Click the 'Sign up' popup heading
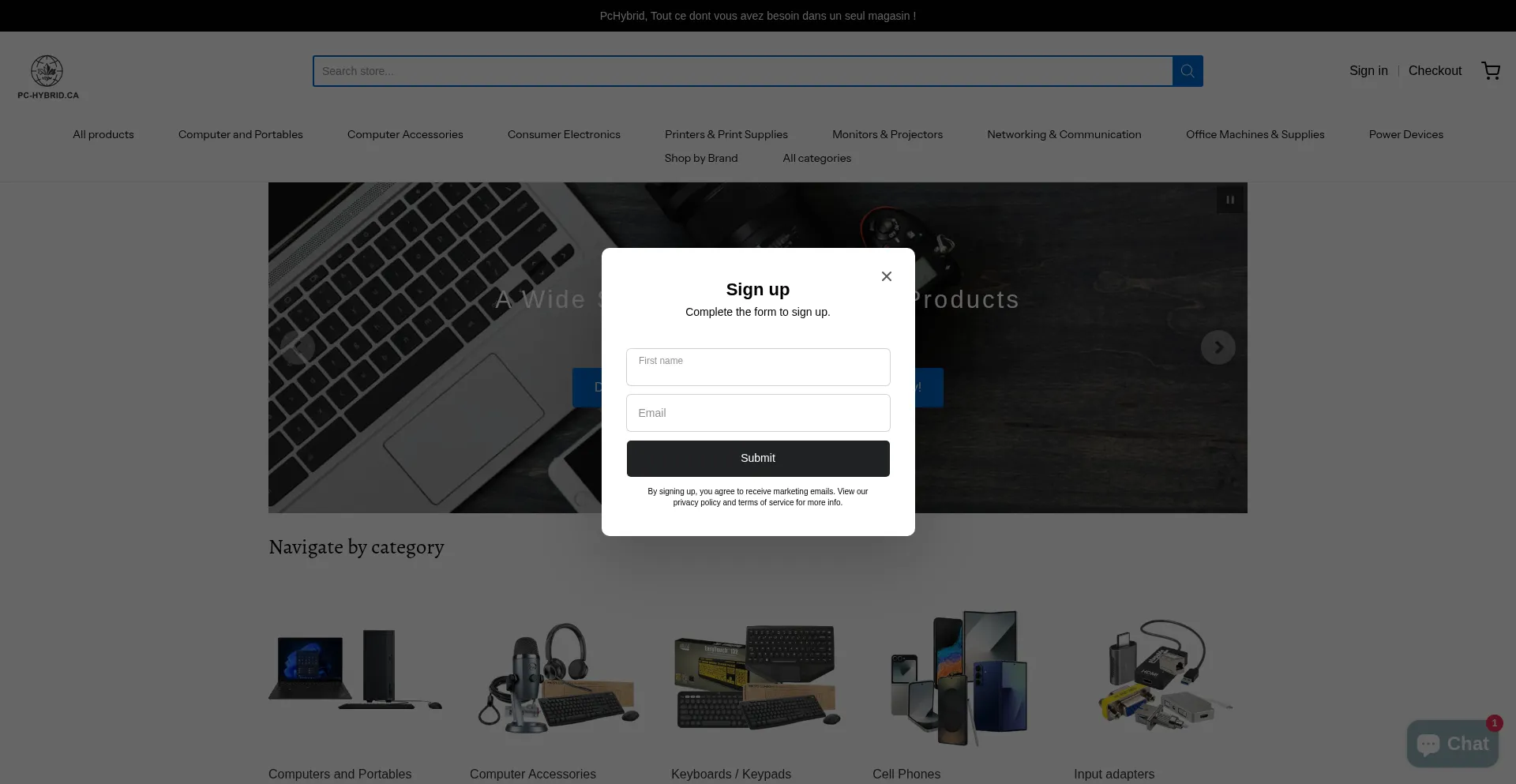This screenshot has height=784, width=1516. (758, 290)
